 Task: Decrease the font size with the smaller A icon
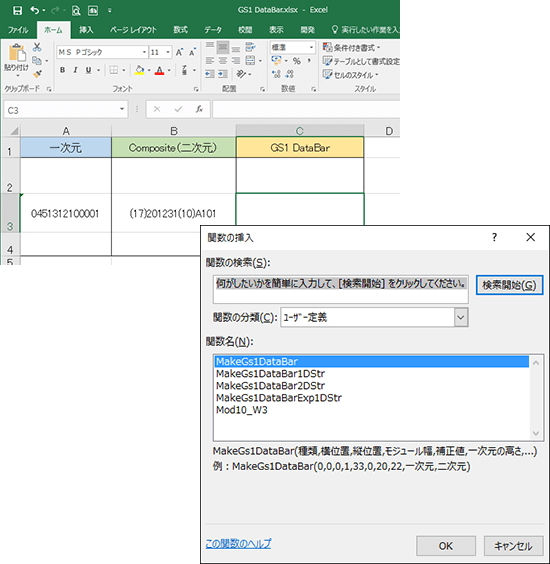192,53
